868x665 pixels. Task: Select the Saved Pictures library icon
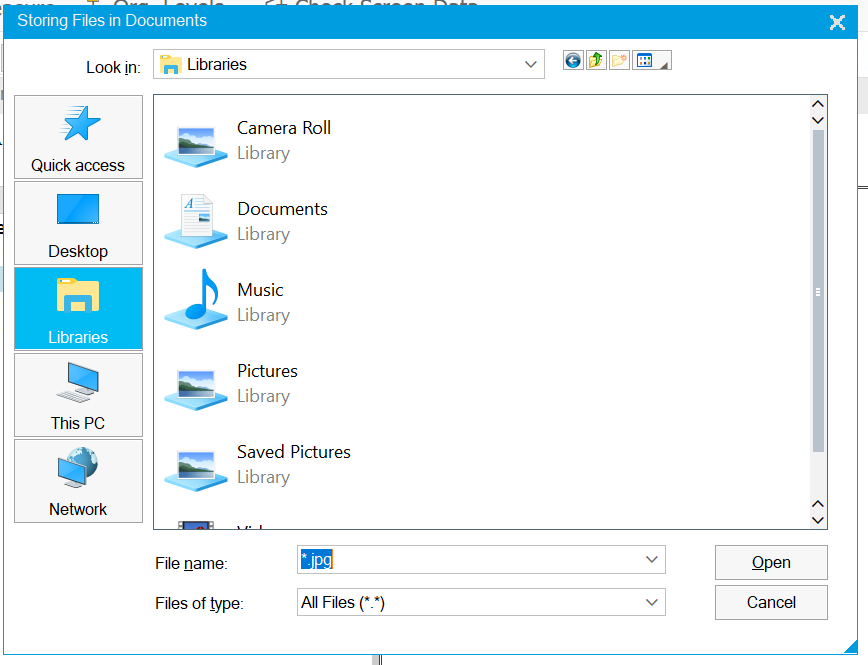196,470
